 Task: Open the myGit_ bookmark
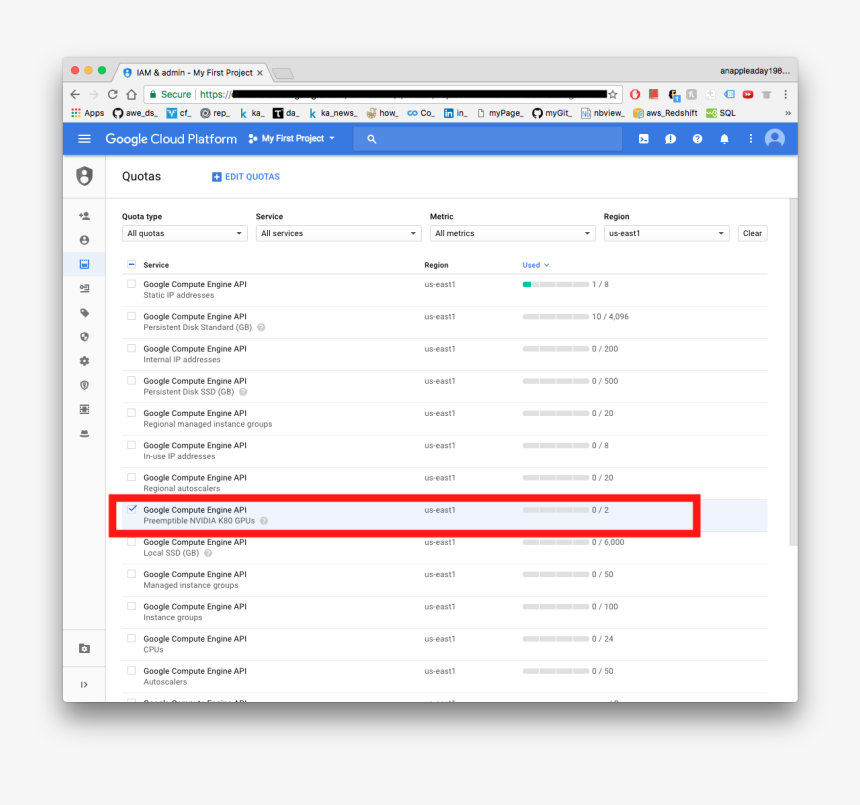tap(552, 113)
